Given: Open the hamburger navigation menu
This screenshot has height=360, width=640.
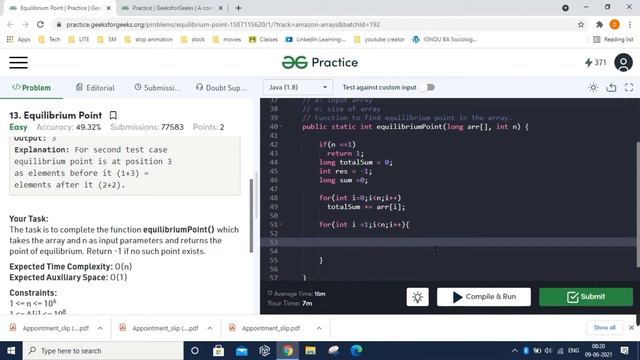Looking at the screenshot, I should pos(18,62).
